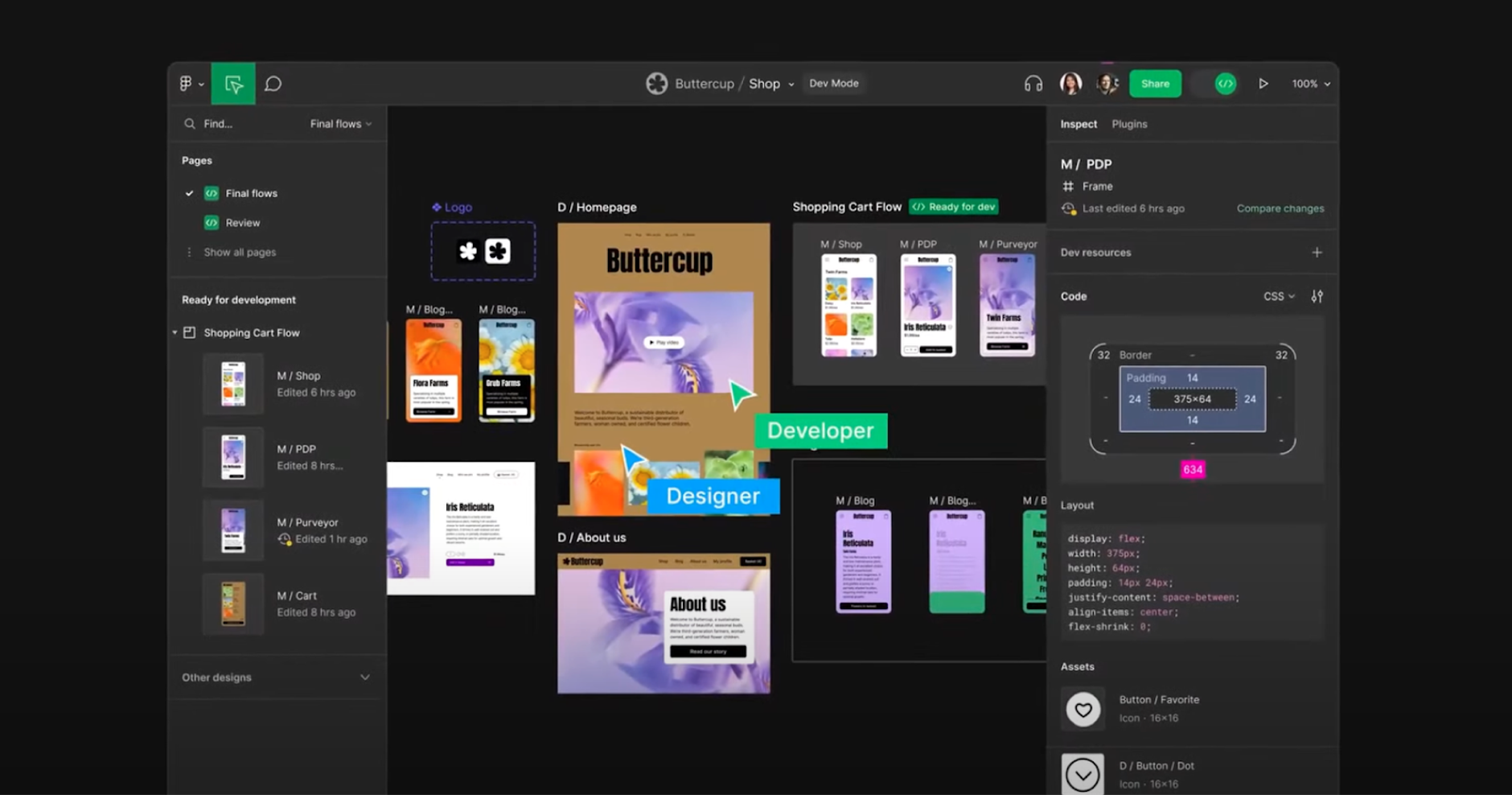The image size is (1512, 795).
Task: Click the Designer cursor label
Action: [713, 496]
